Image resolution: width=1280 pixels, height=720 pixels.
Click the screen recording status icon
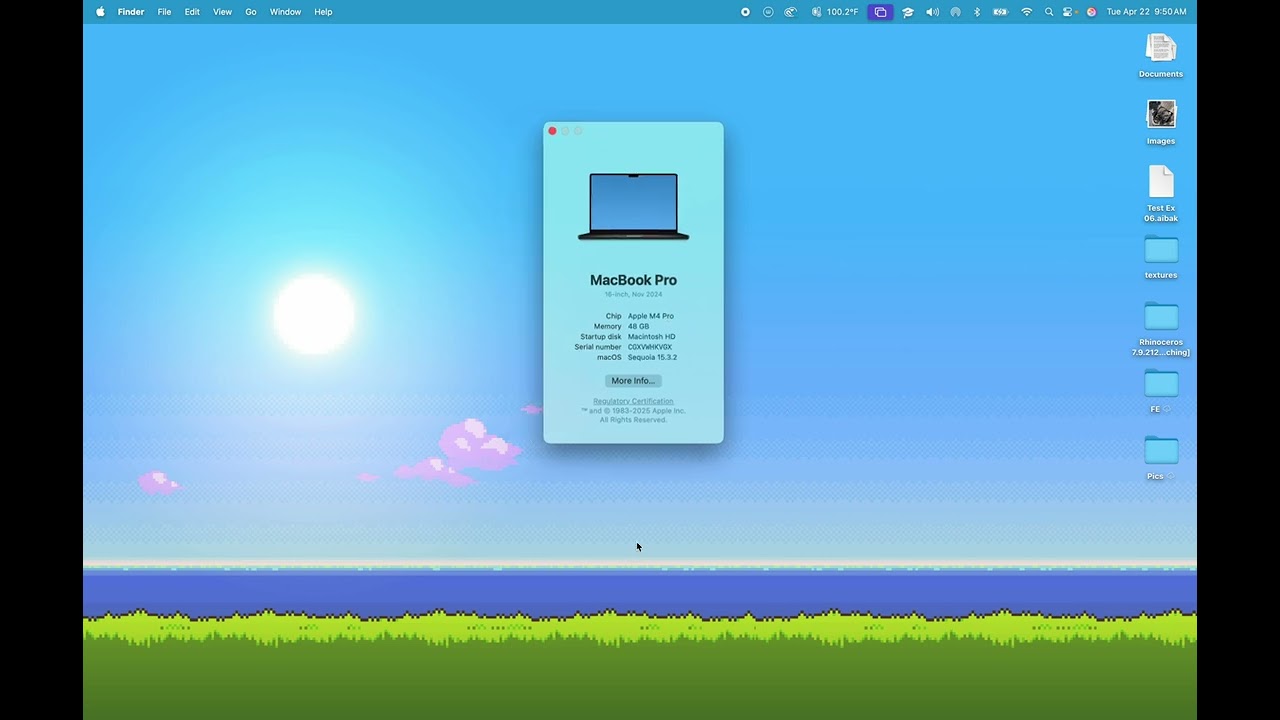(x=745, y=12)
